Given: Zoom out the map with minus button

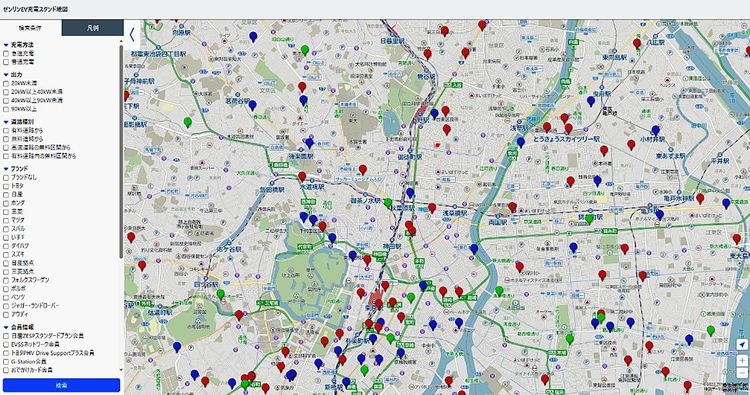Looking at the screenshot, I should point(742,373).
